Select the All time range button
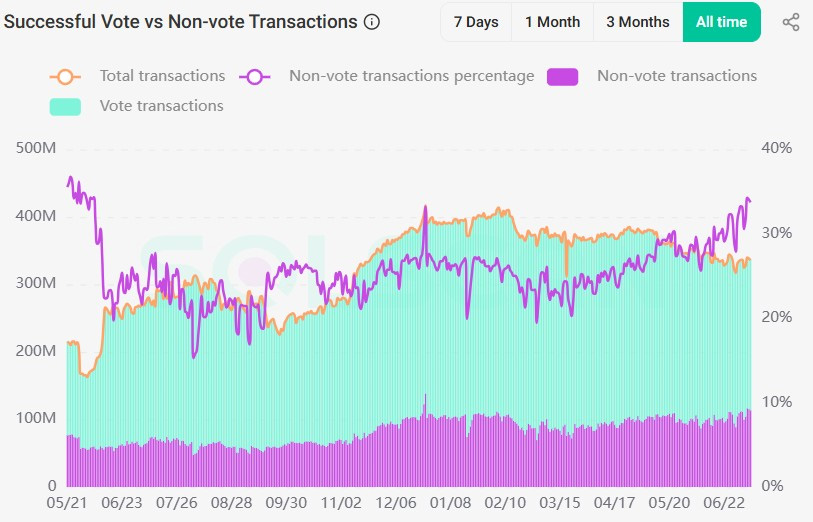The width and height of the screenshot is (813, 522). (721, 22)
